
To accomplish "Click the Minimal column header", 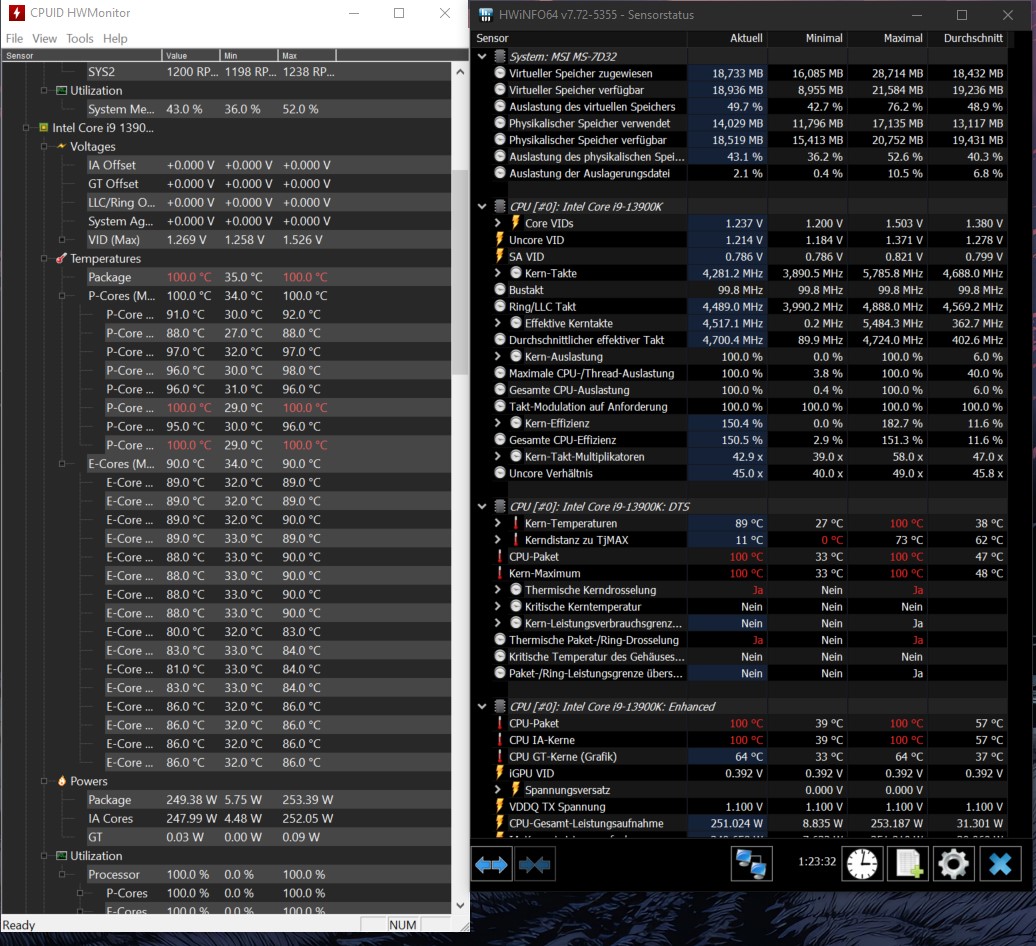I will click(x=807, y=38).
